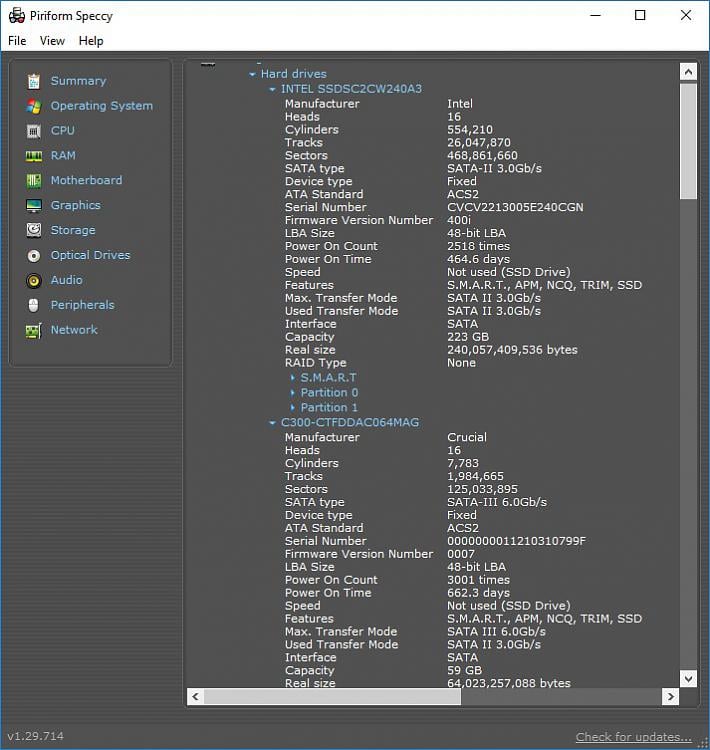Screen dimensions: 710x750
Task: Open the CPU section
Action: pyautogui.click(x=63, y=131)
